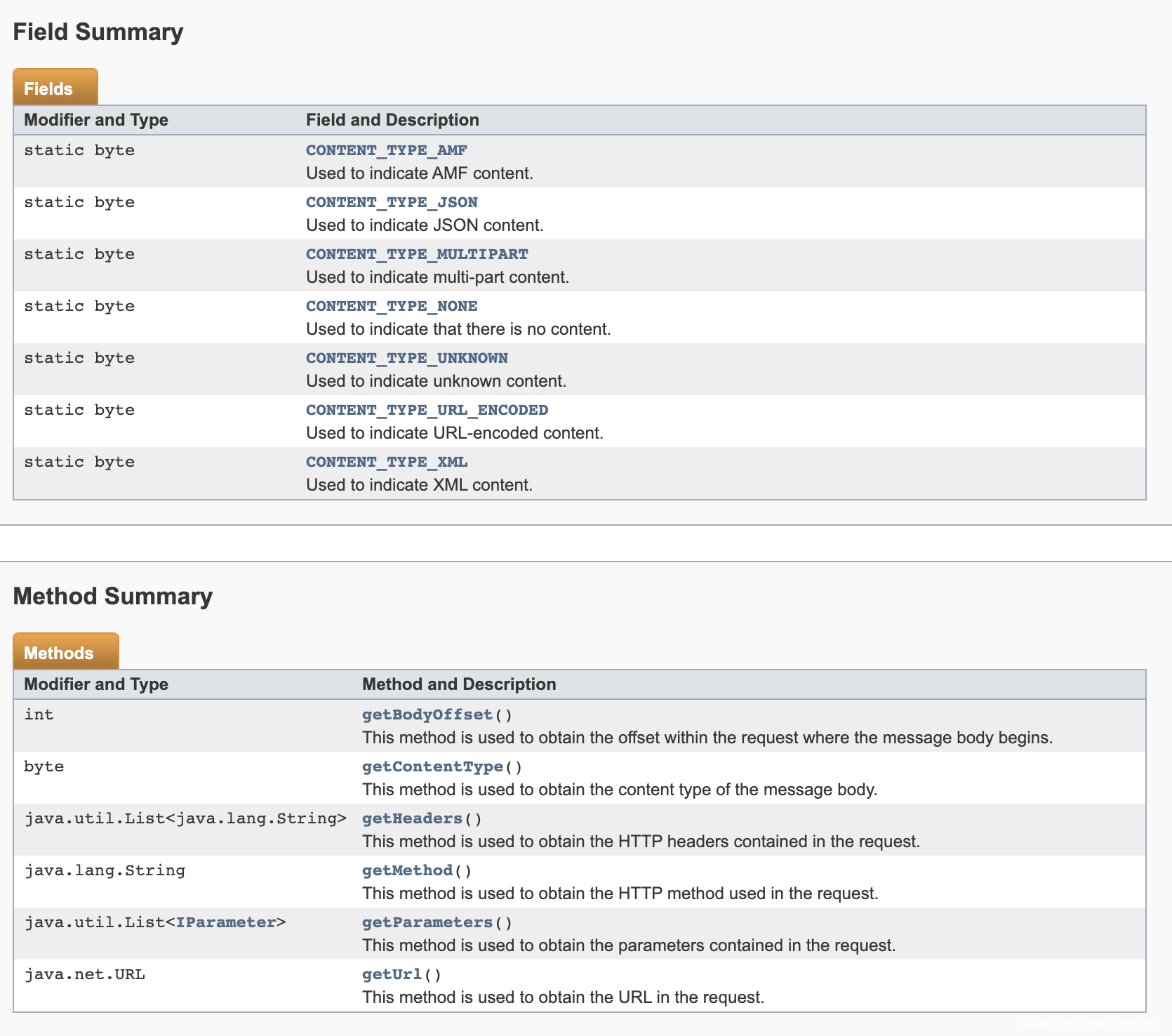Open CONTENT_TYPE_UNKNOWN field documentation

point(406,358)
